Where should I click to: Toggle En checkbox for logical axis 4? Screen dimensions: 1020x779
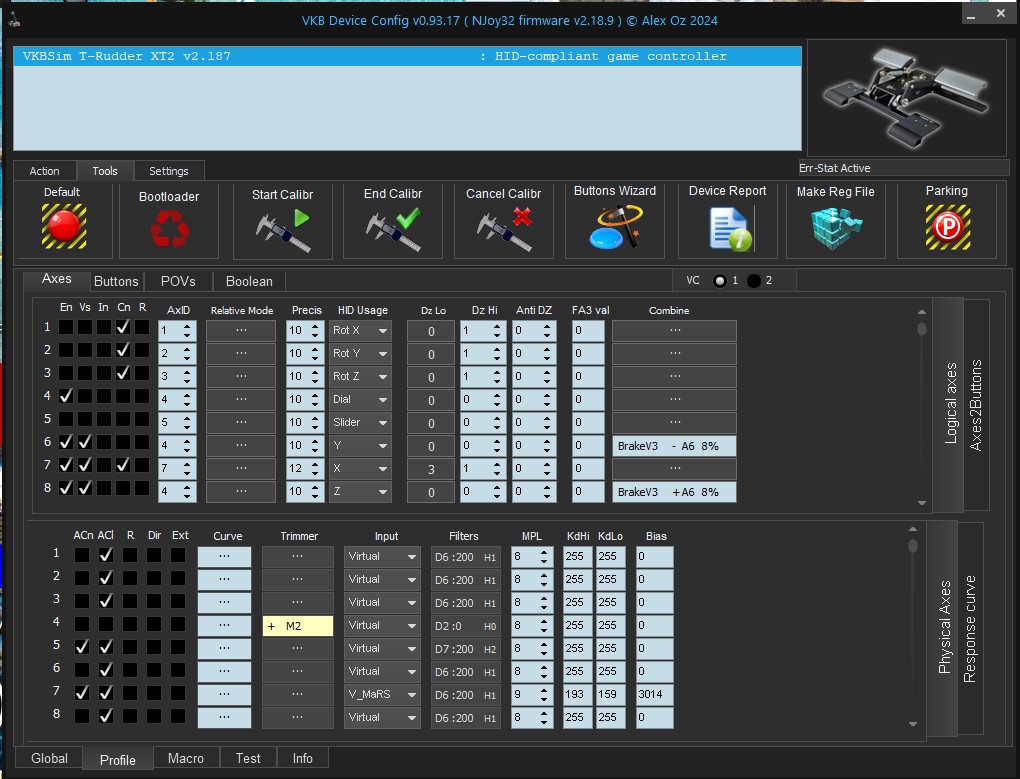point(66,396)
